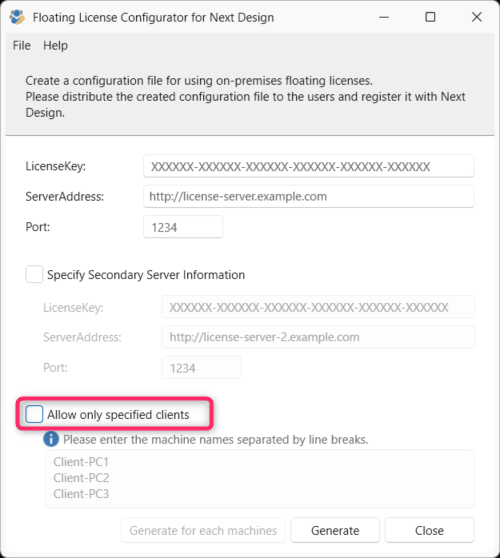Close the window with the X icon

point(477,17)
